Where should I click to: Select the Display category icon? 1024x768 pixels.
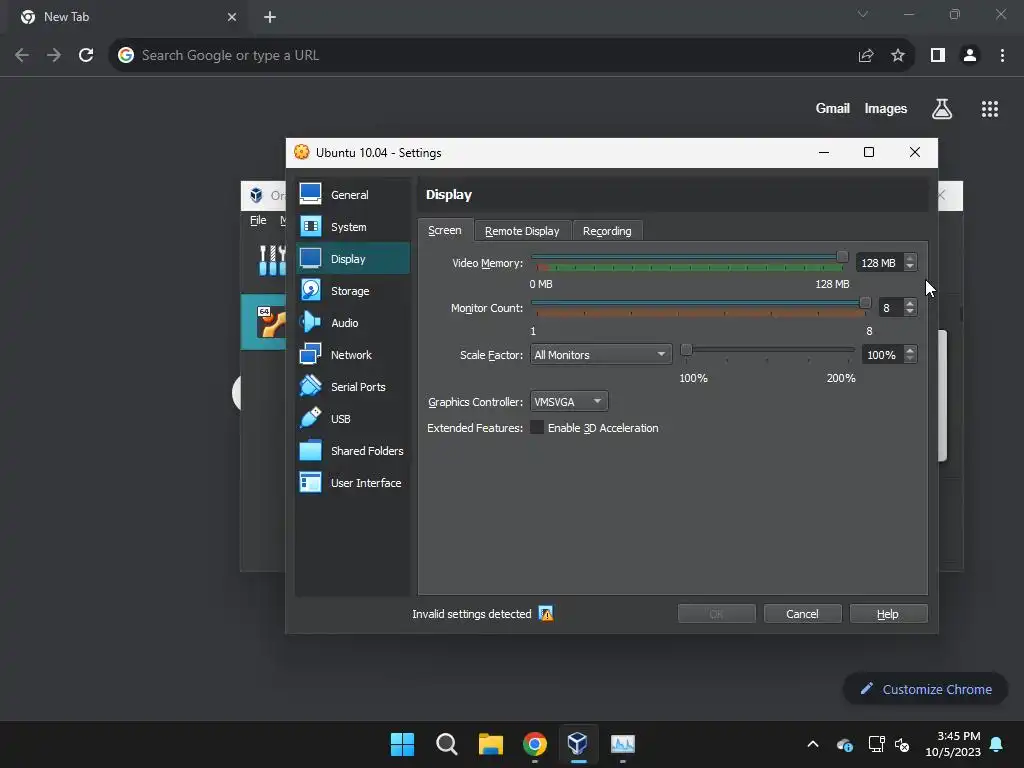[x=310, y=259]
